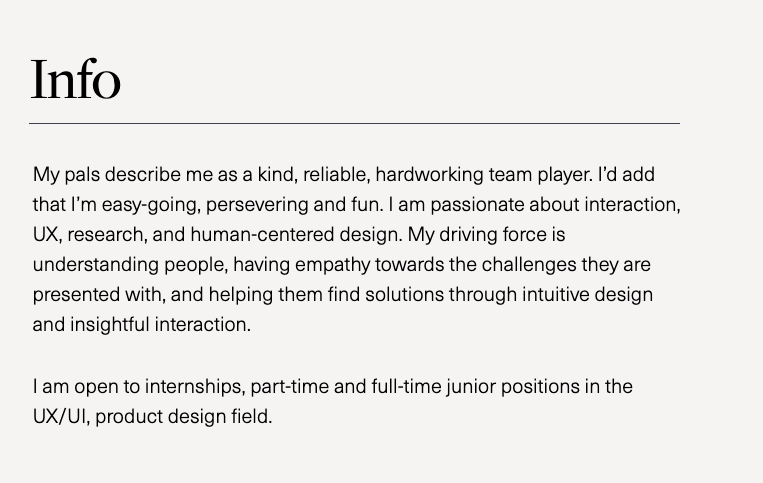
Task: Click the large "Info" heading
Action: [76, 79]
